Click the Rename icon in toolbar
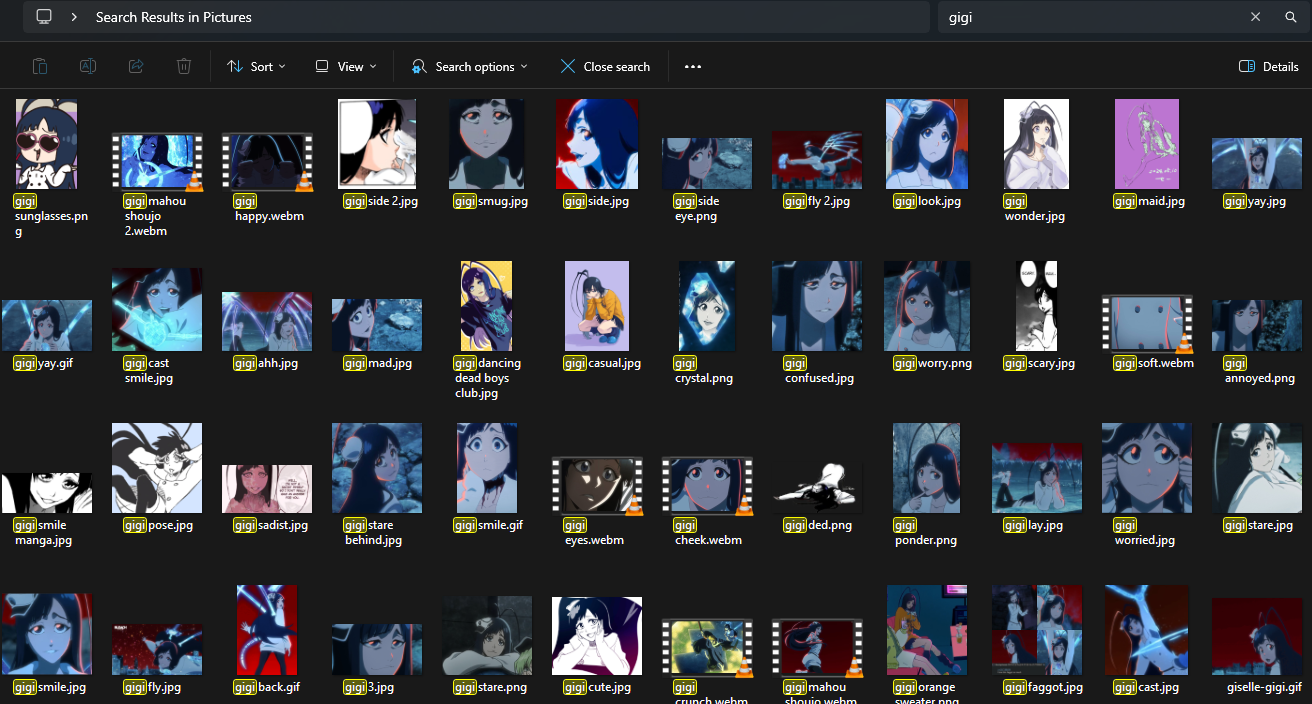The width and height of the screenshot is (1312, 704). tap(88, 66)
